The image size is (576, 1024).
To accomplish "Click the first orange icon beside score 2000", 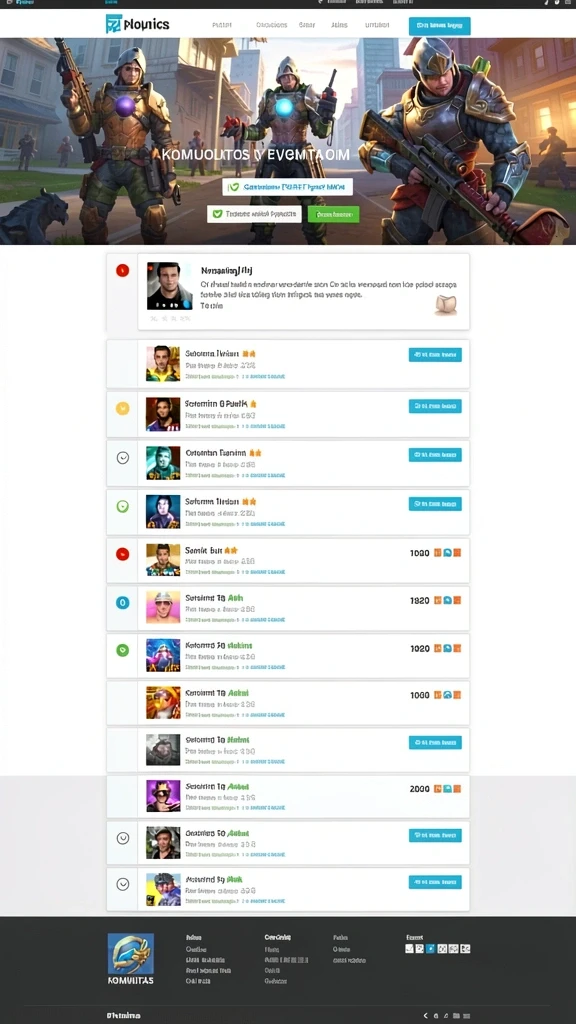I will click(x=438, y=789).
